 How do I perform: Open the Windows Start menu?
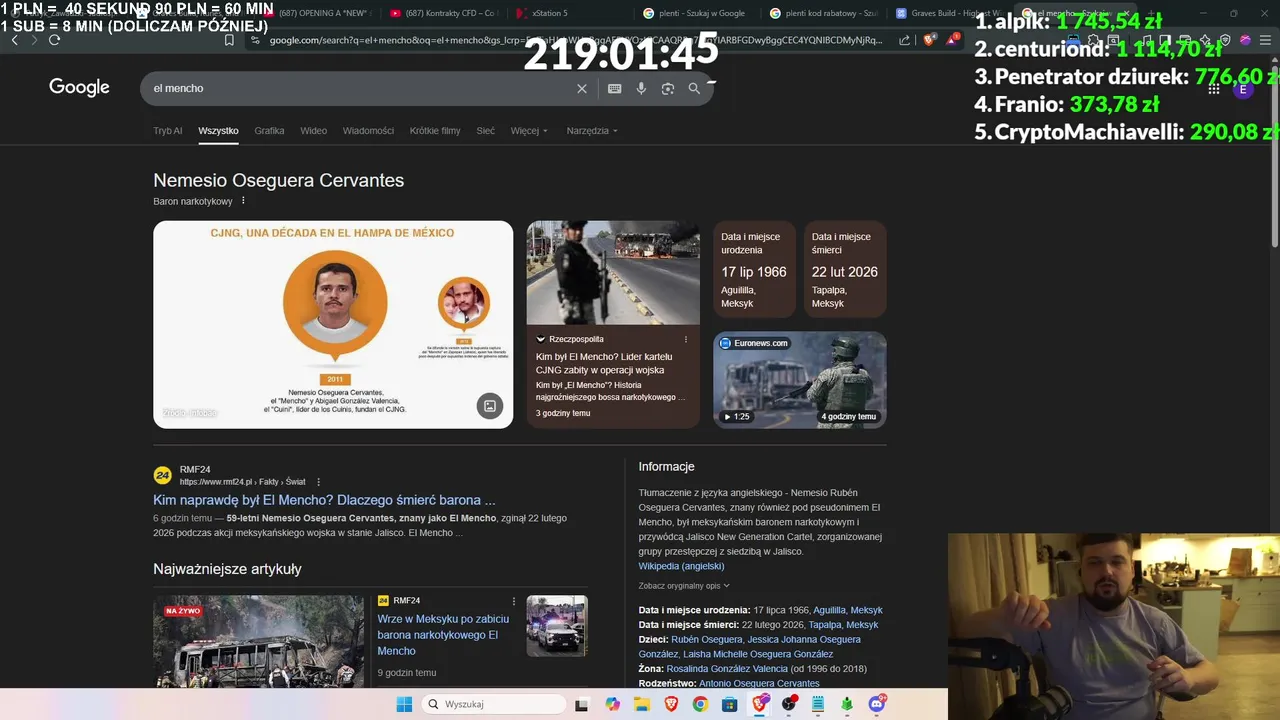[x=404, y=704]
